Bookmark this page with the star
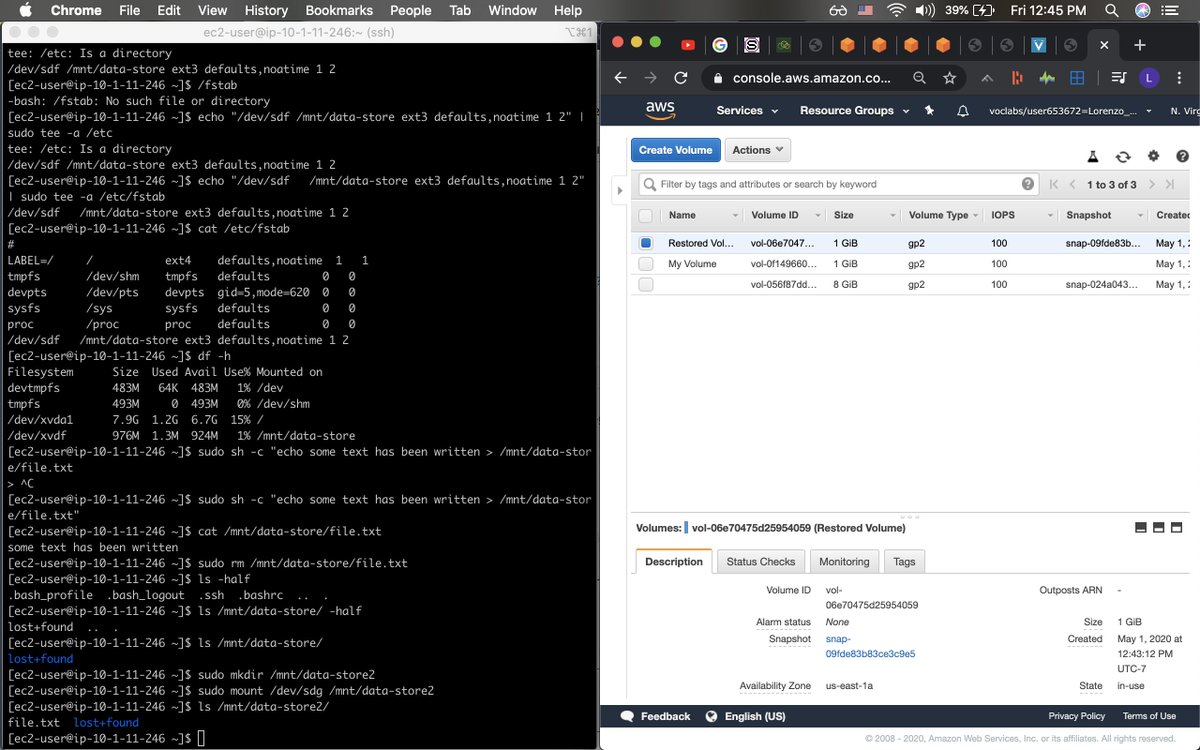This screenshot has width=1200, height=750. point(949,78)
